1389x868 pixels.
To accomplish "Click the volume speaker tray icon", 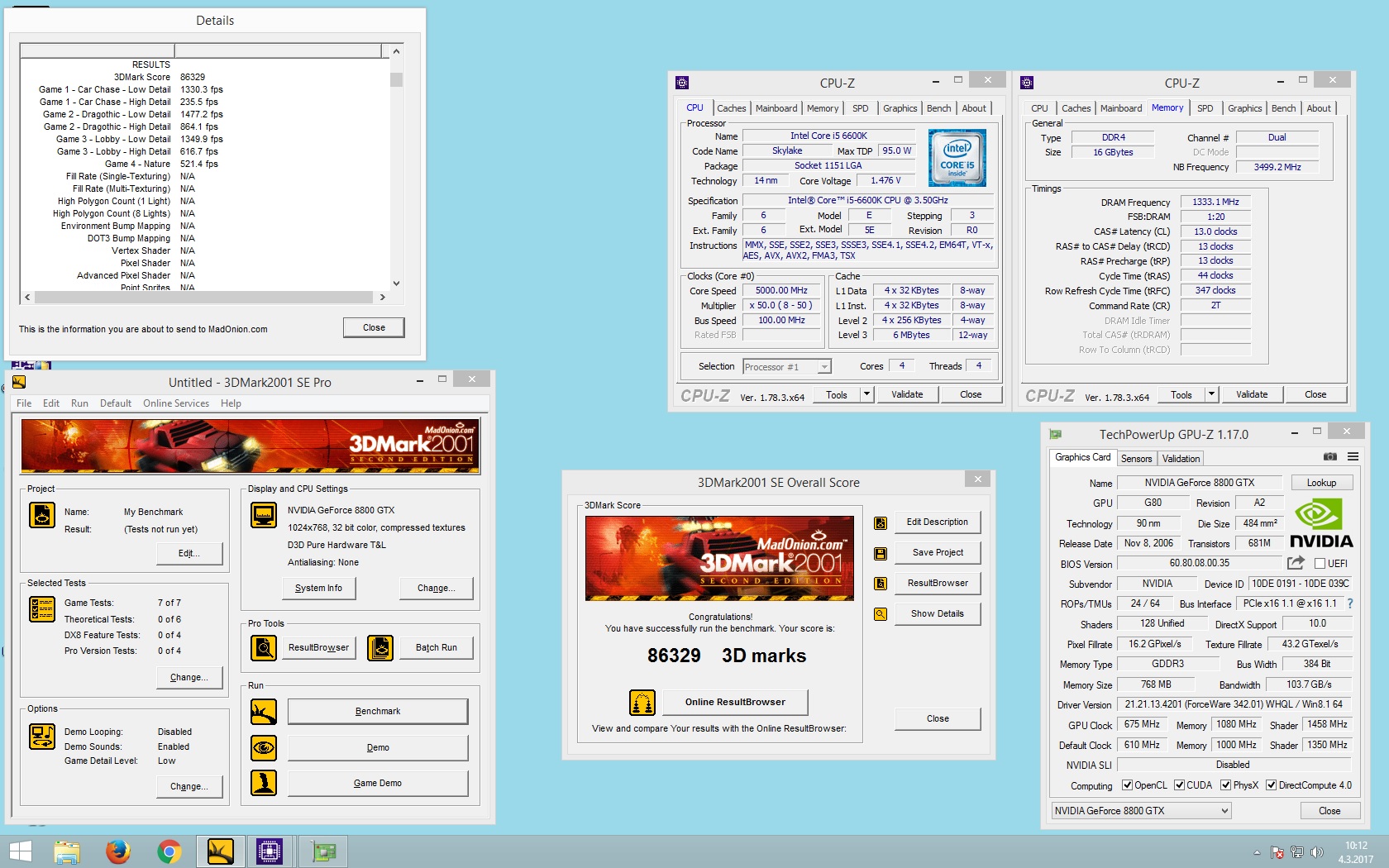I will coord(1316,852).
